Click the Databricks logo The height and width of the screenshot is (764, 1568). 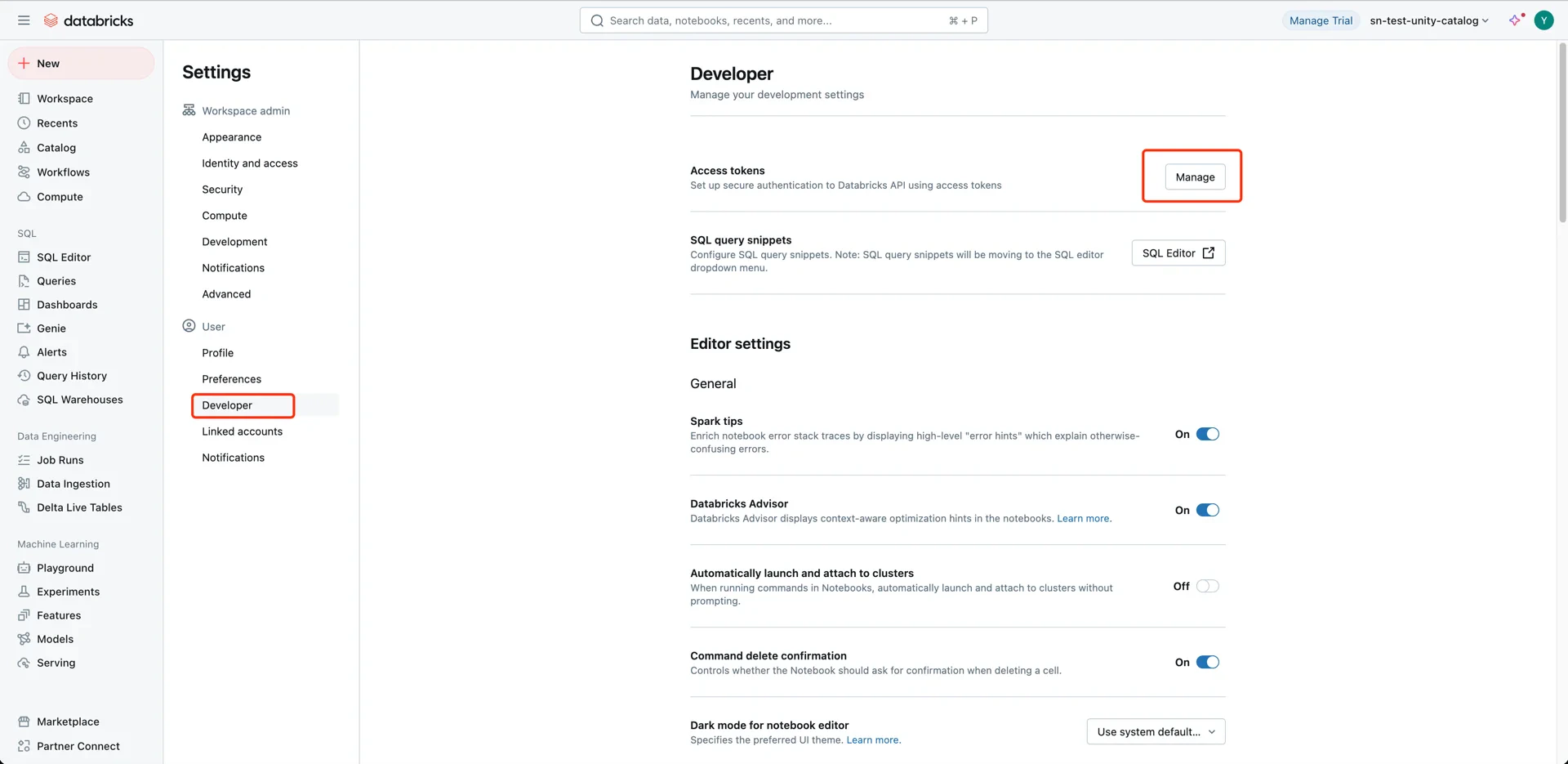tap(88, 20)
